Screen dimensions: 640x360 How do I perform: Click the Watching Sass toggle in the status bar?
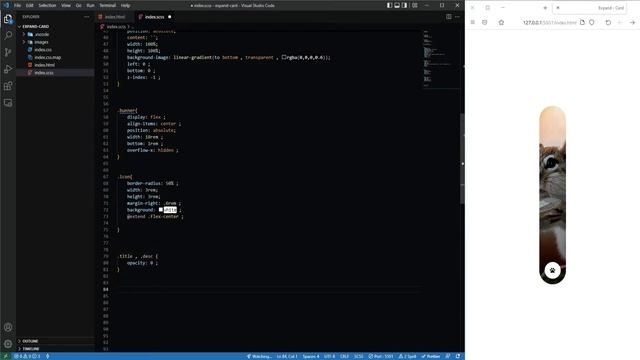[259, 356]
